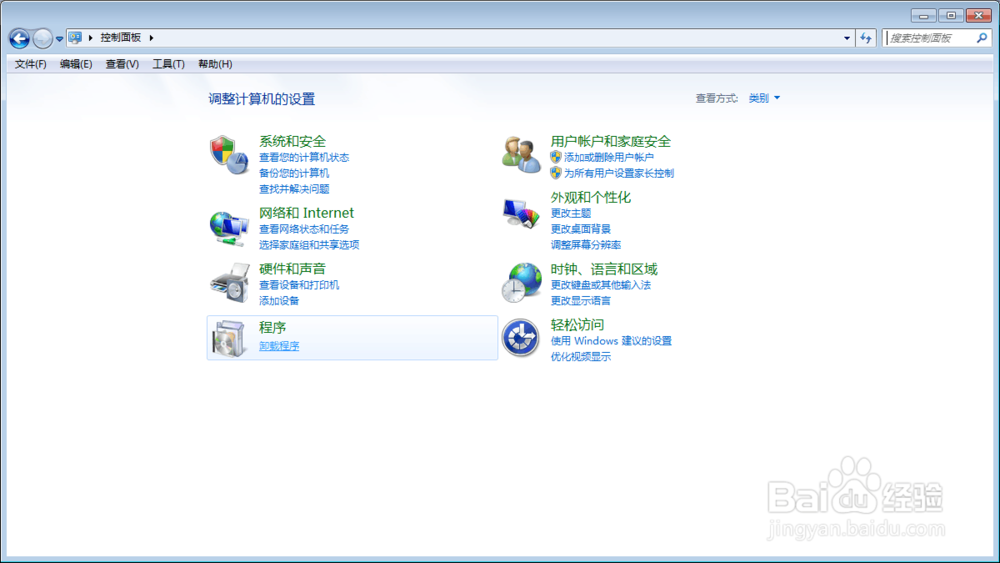The height and width of the screenshot is (563, 1000).
Task: Click 查看设备和打印机 link
Action: click(x=299, y=285)
